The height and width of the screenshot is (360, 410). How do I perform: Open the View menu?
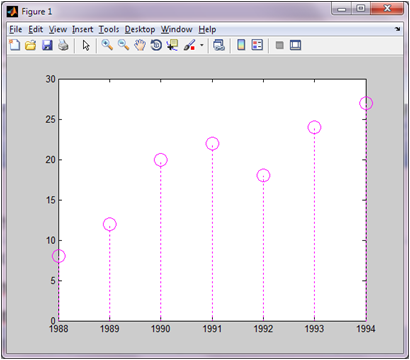[x=58, y=30]
